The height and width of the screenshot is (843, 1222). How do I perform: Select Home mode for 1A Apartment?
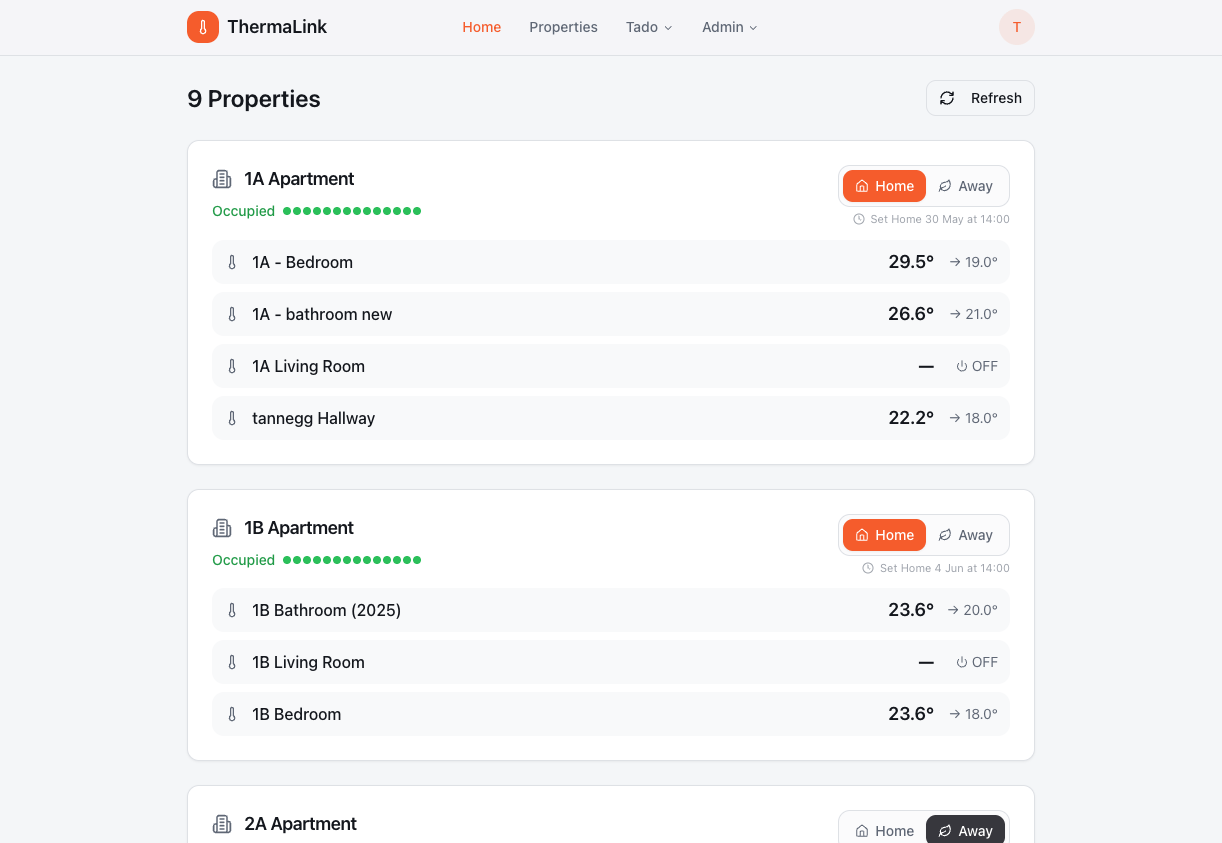click(884, 186)
